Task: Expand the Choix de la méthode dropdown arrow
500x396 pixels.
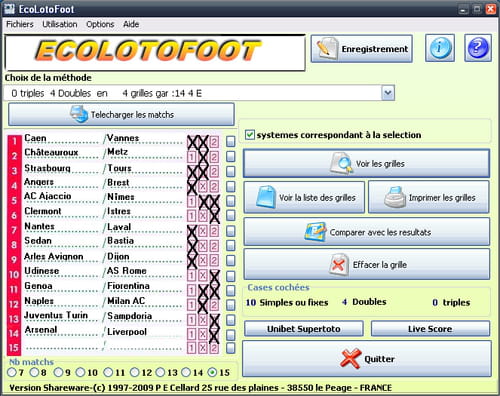Action: 388,93
